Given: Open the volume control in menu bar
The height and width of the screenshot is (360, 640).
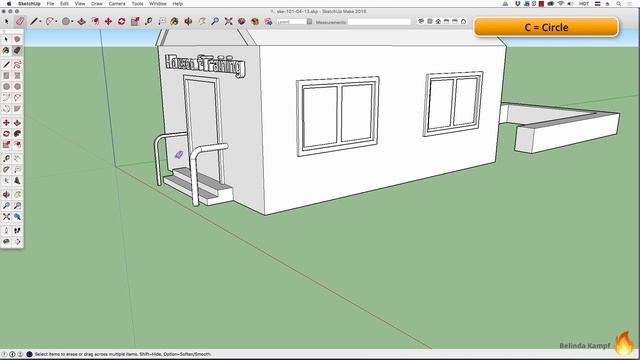Looking at the screenshot, I should tap(570, 4).
